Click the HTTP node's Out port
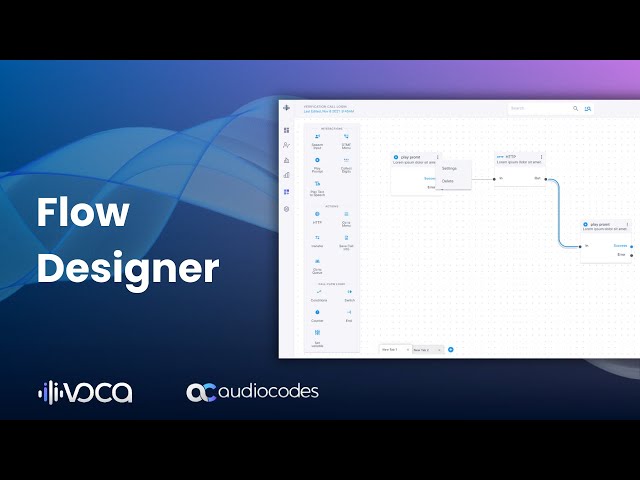This screenshot has height=480, width=640. tap(546, 179)
